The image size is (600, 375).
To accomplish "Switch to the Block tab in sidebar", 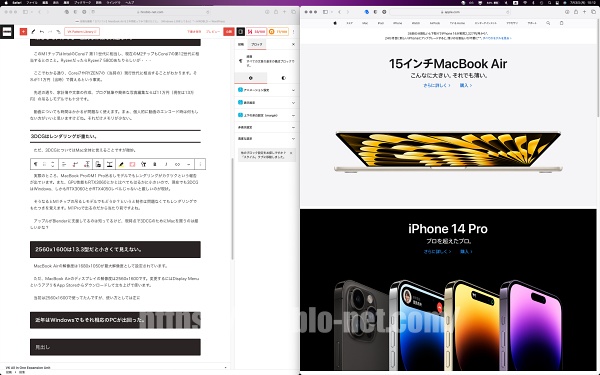I will pos(256,44).
